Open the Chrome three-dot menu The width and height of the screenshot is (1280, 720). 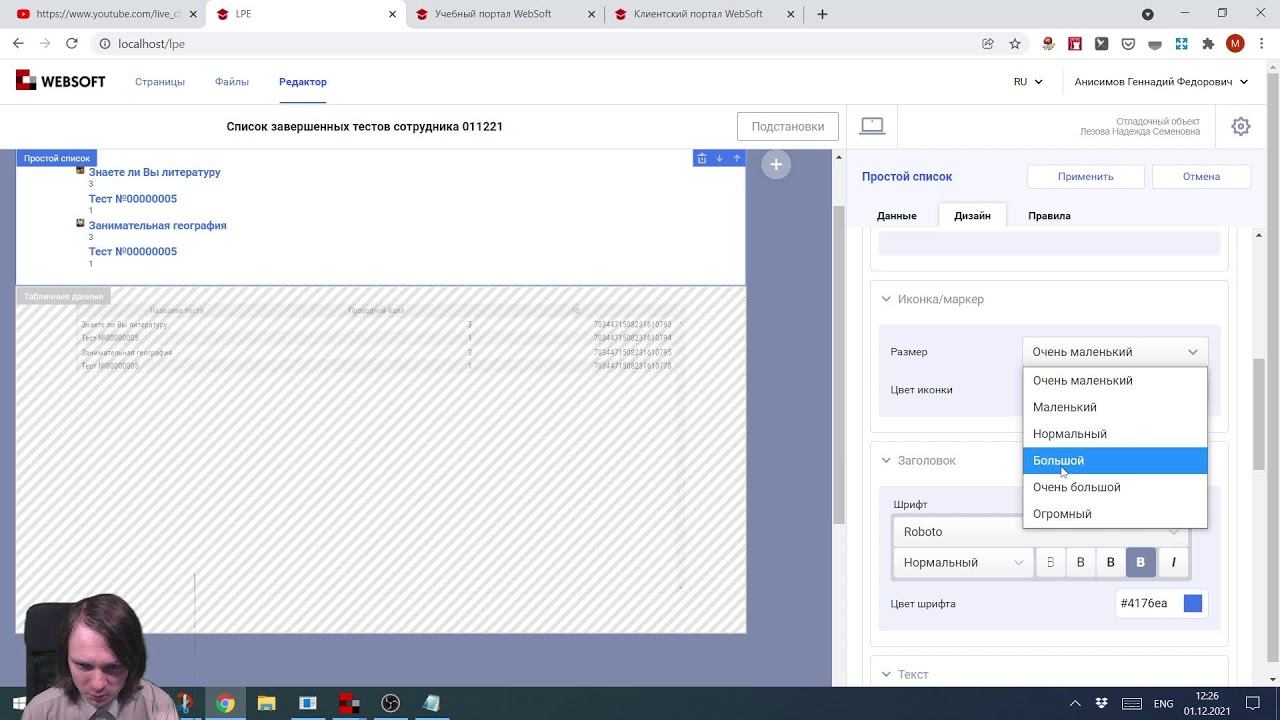click(1262, 43)
